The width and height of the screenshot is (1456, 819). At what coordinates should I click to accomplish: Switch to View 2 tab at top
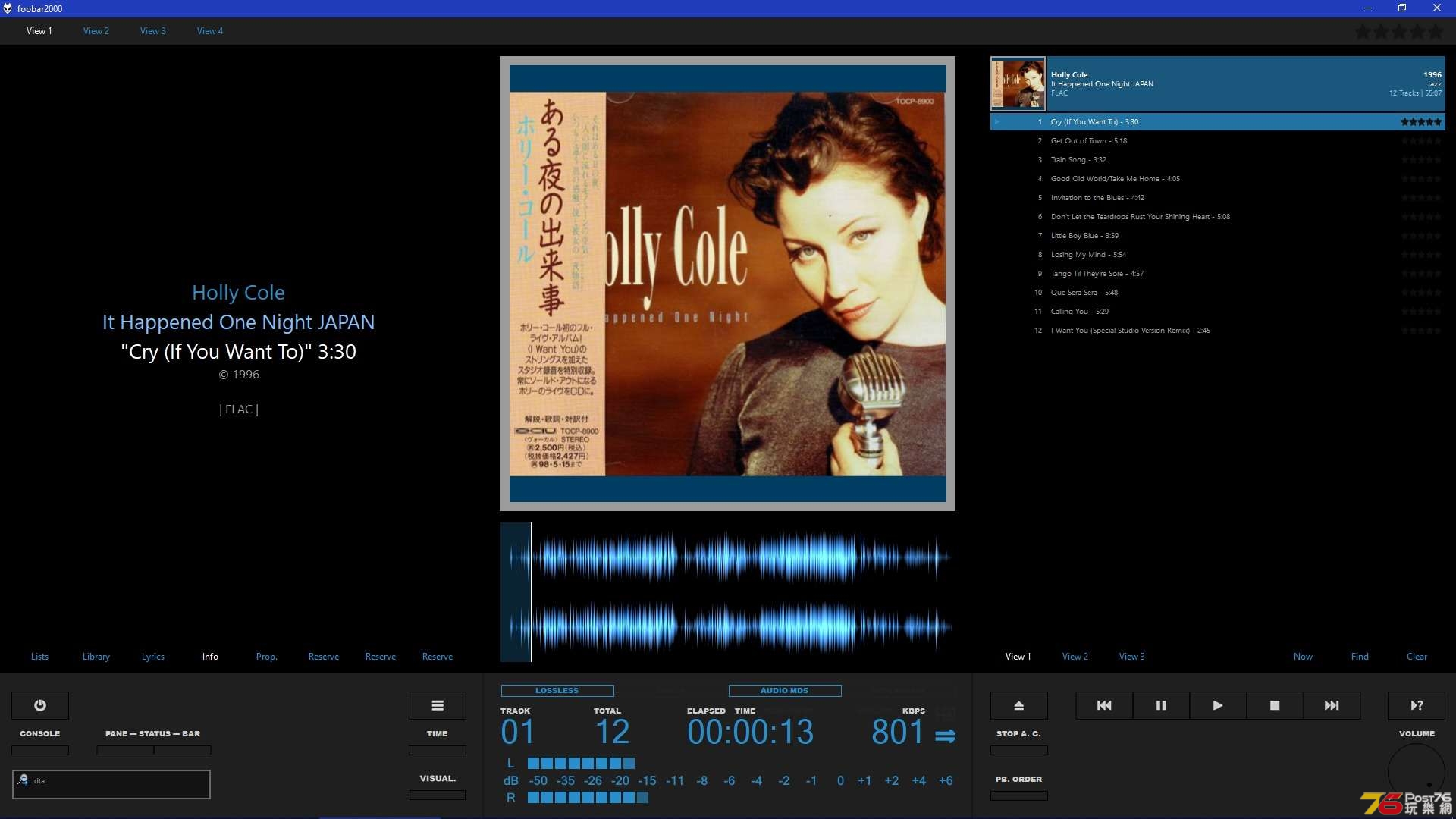pos(96,31)
